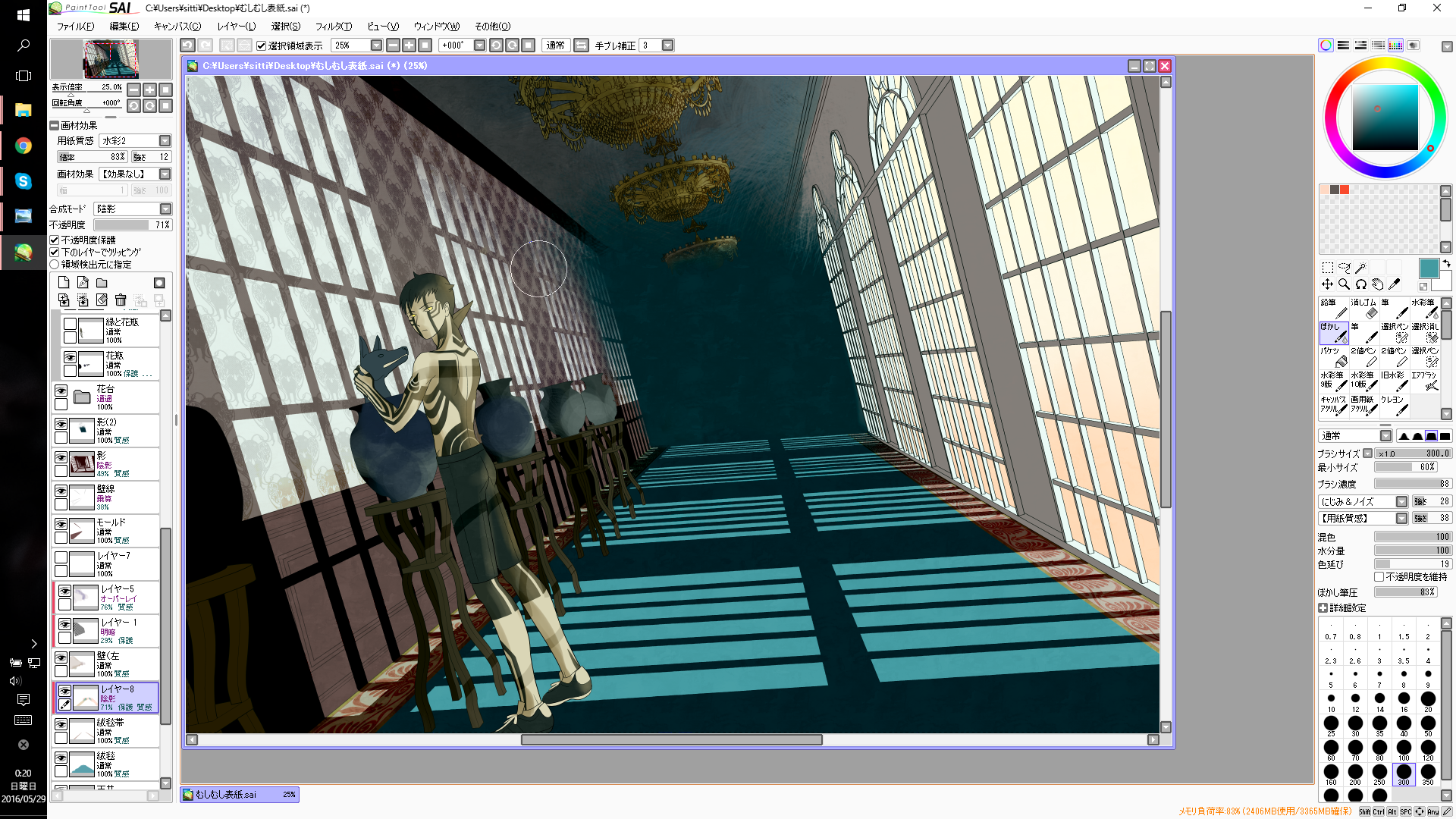Viewport: 1456px width, 819px height.
Task: Choose the eyedropper color picker tool
Action: pyautogui.click(x=1394, y=284)
